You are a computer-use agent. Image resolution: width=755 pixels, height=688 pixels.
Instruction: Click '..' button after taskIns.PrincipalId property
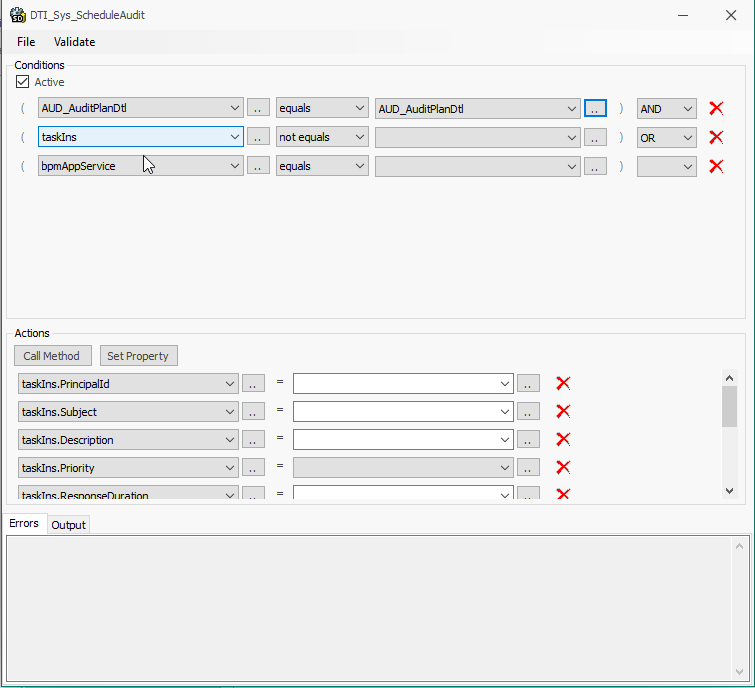(253, 384)
